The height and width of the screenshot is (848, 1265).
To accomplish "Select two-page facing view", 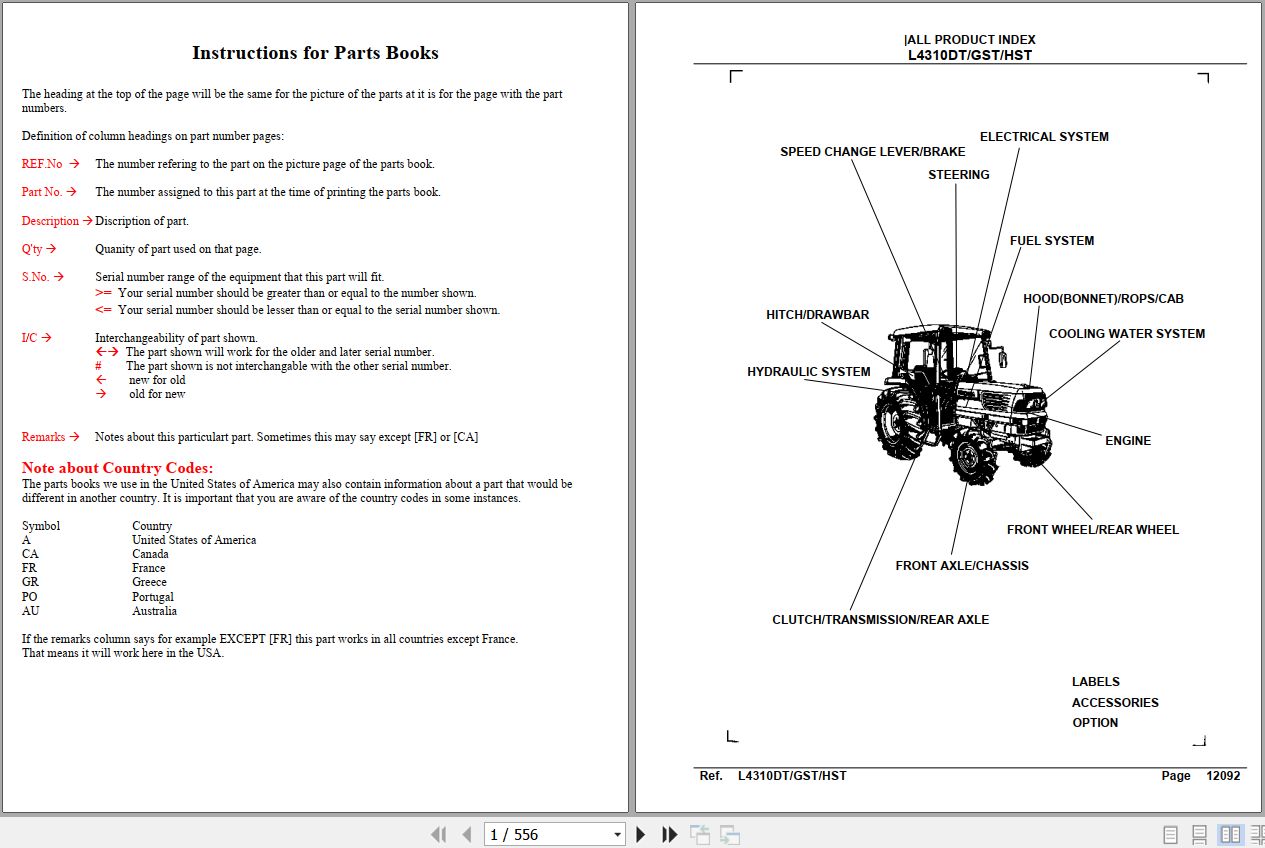I will 1230,834.
